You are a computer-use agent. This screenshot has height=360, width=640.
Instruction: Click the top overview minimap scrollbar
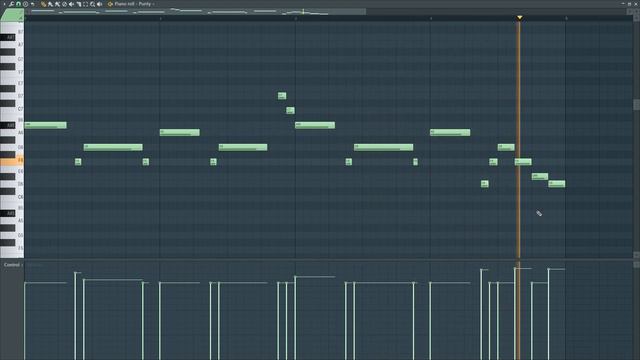tap(195, 12)
